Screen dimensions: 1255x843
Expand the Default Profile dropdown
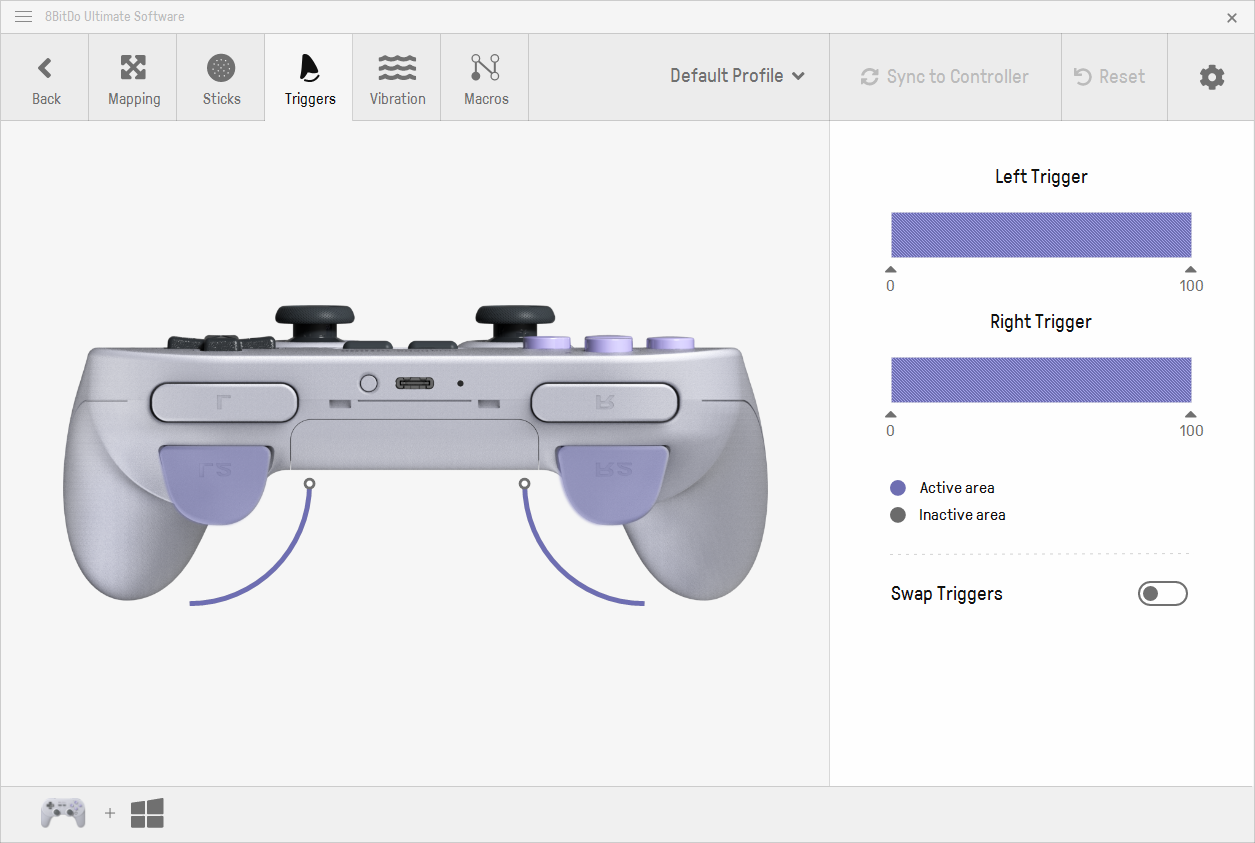click(738, 76)
